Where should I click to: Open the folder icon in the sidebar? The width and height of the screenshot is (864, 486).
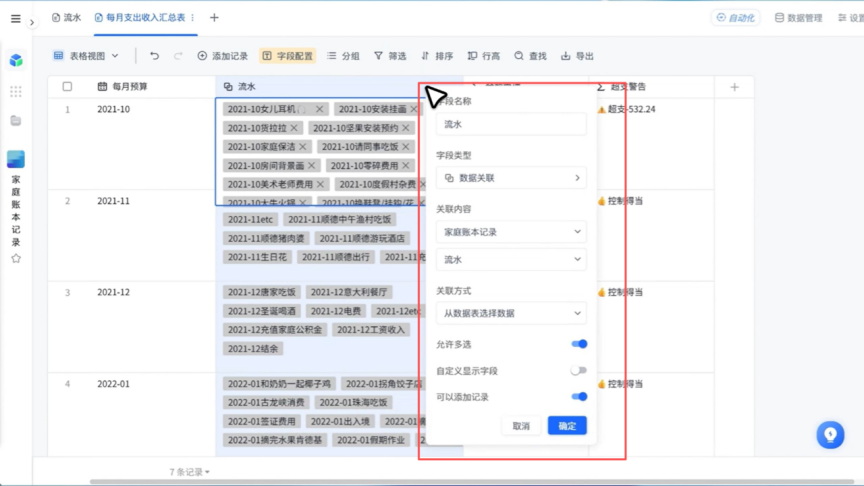click(15, 120)
